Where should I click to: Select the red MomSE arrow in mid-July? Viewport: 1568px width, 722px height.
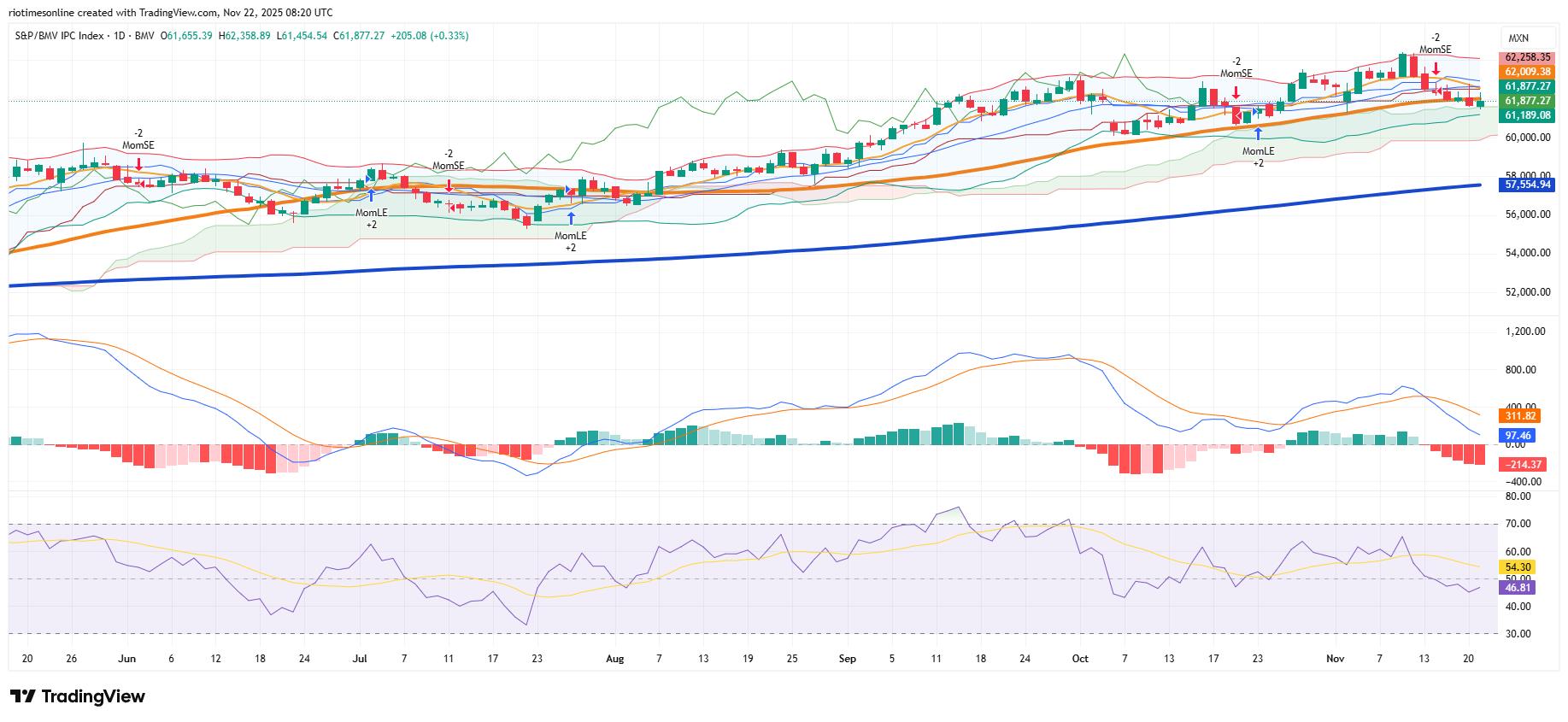(449, 185)
